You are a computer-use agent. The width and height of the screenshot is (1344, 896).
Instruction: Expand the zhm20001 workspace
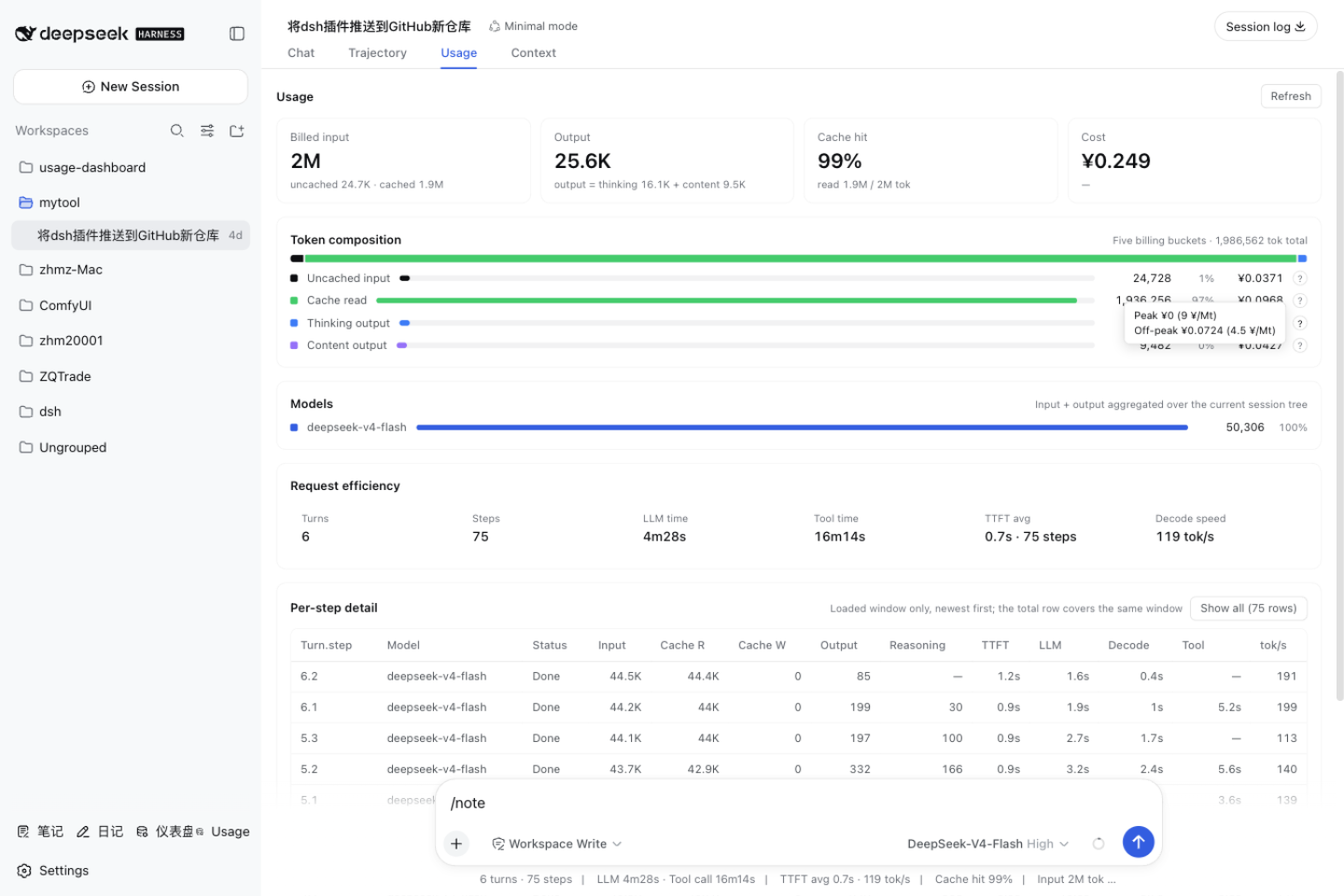(131, 341)
